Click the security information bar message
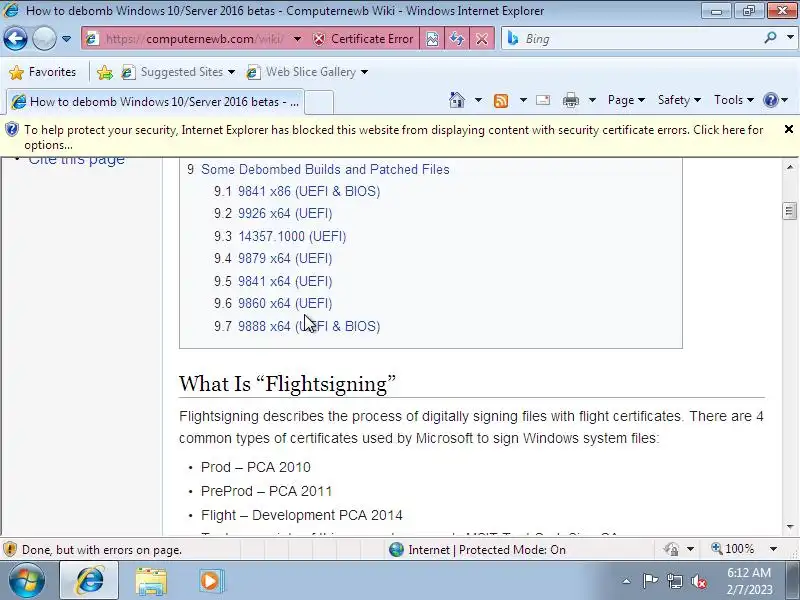This screenshot has height=600, width=800. pos(393,137)
